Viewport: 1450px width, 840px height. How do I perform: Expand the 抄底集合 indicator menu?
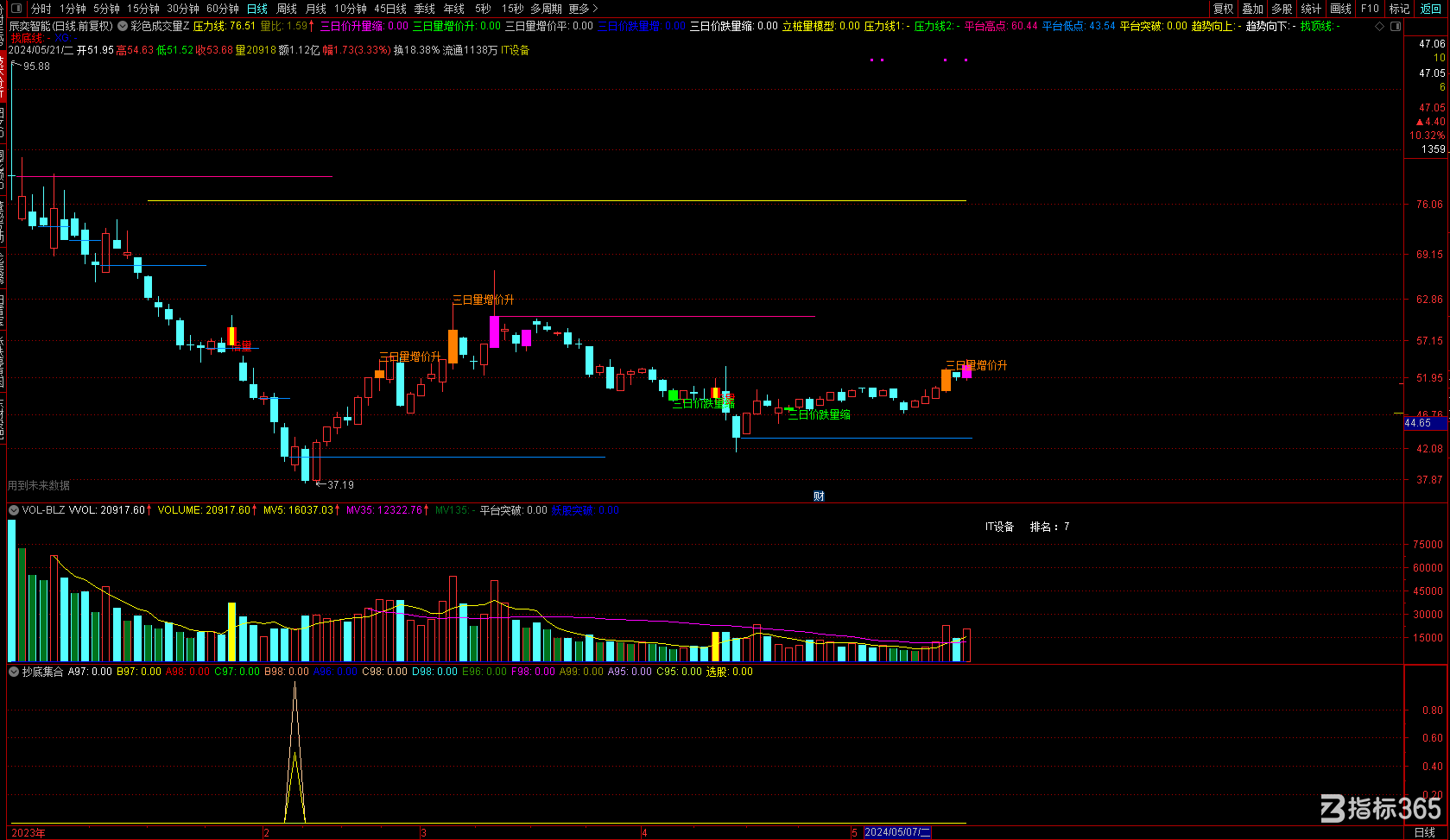(13, 672)
